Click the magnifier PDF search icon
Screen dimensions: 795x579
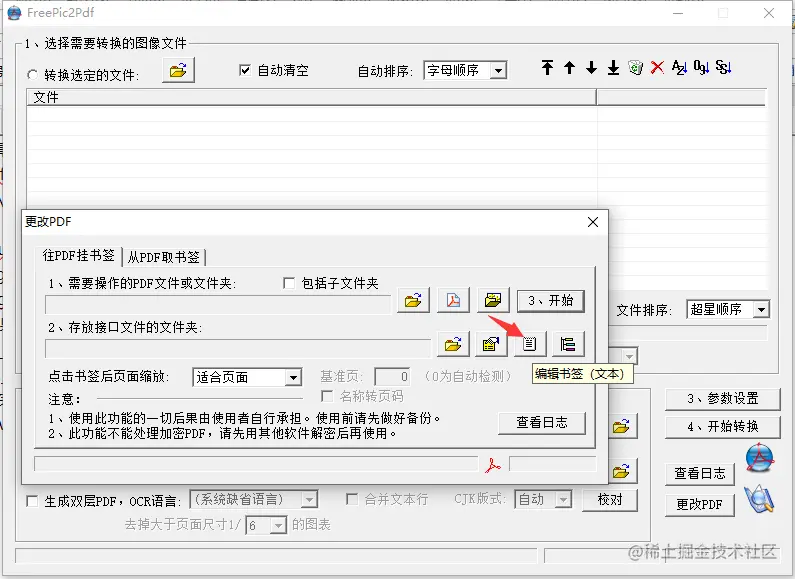759,499
